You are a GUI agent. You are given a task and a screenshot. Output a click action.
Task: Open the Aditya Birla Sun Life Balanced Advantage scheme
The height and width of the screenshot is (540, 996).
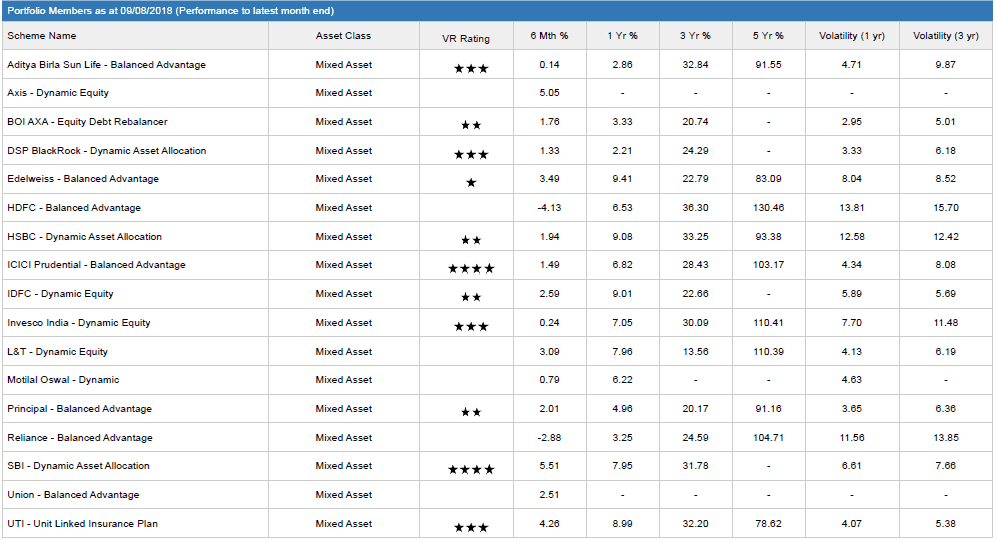(x=107, y=65)
